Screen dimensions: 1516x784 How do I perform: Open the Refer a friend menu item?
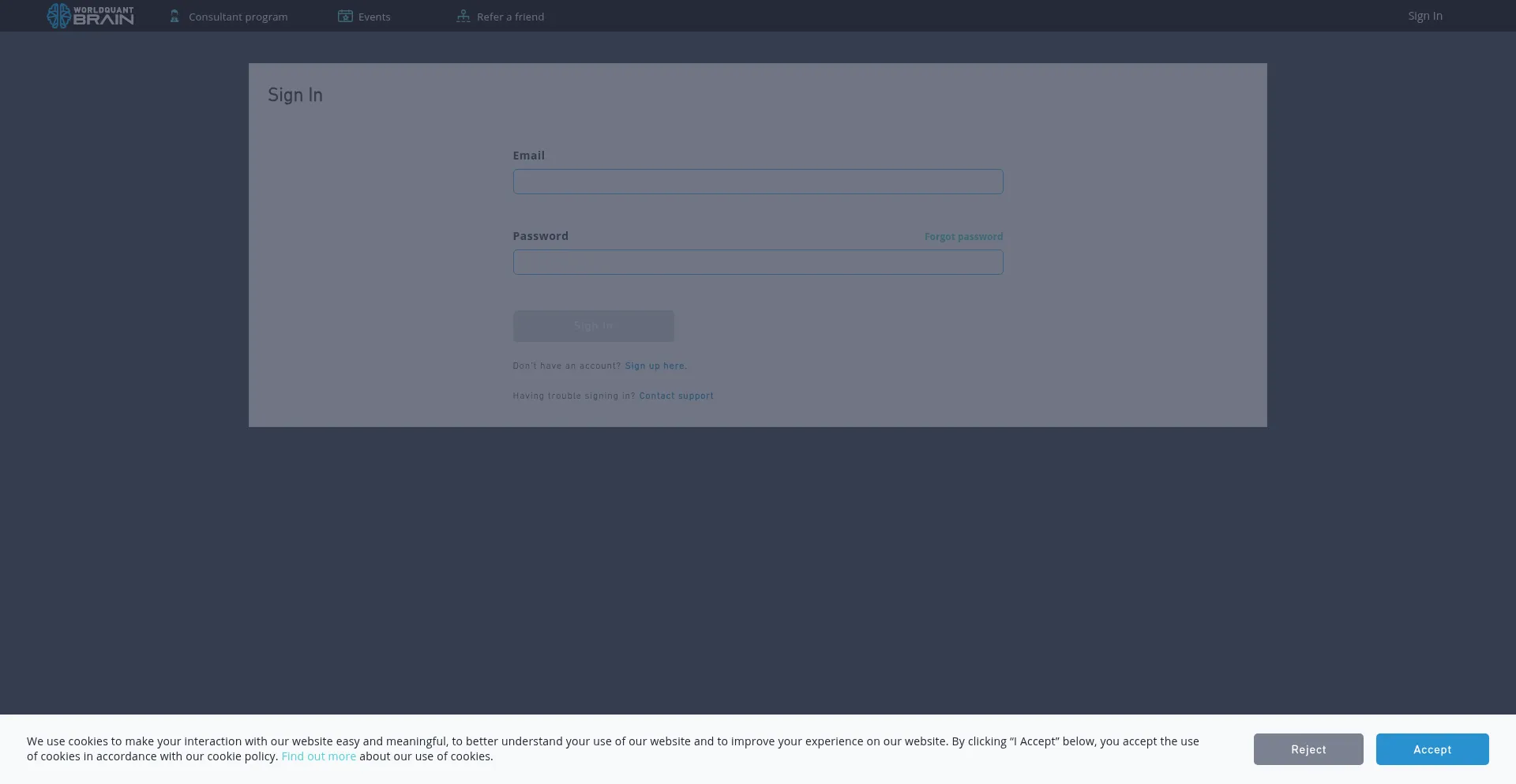pos(501,17)
